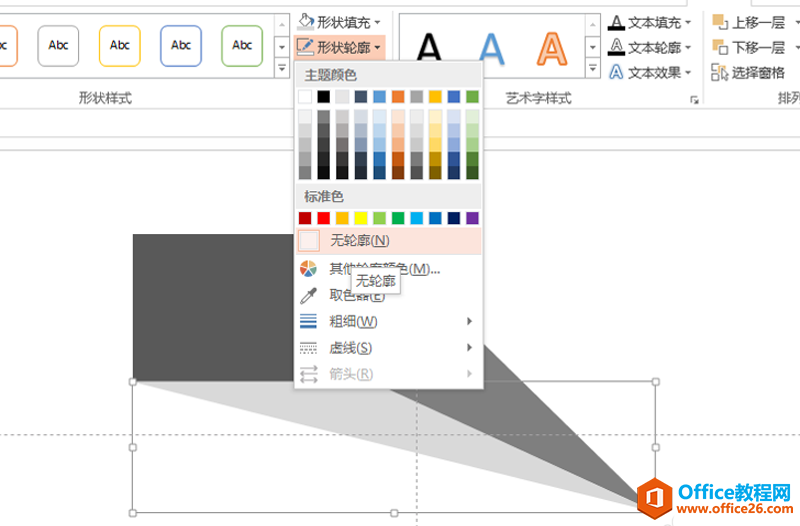
Task: Apply blue WordArt A style
Action: tap(491, 48)
